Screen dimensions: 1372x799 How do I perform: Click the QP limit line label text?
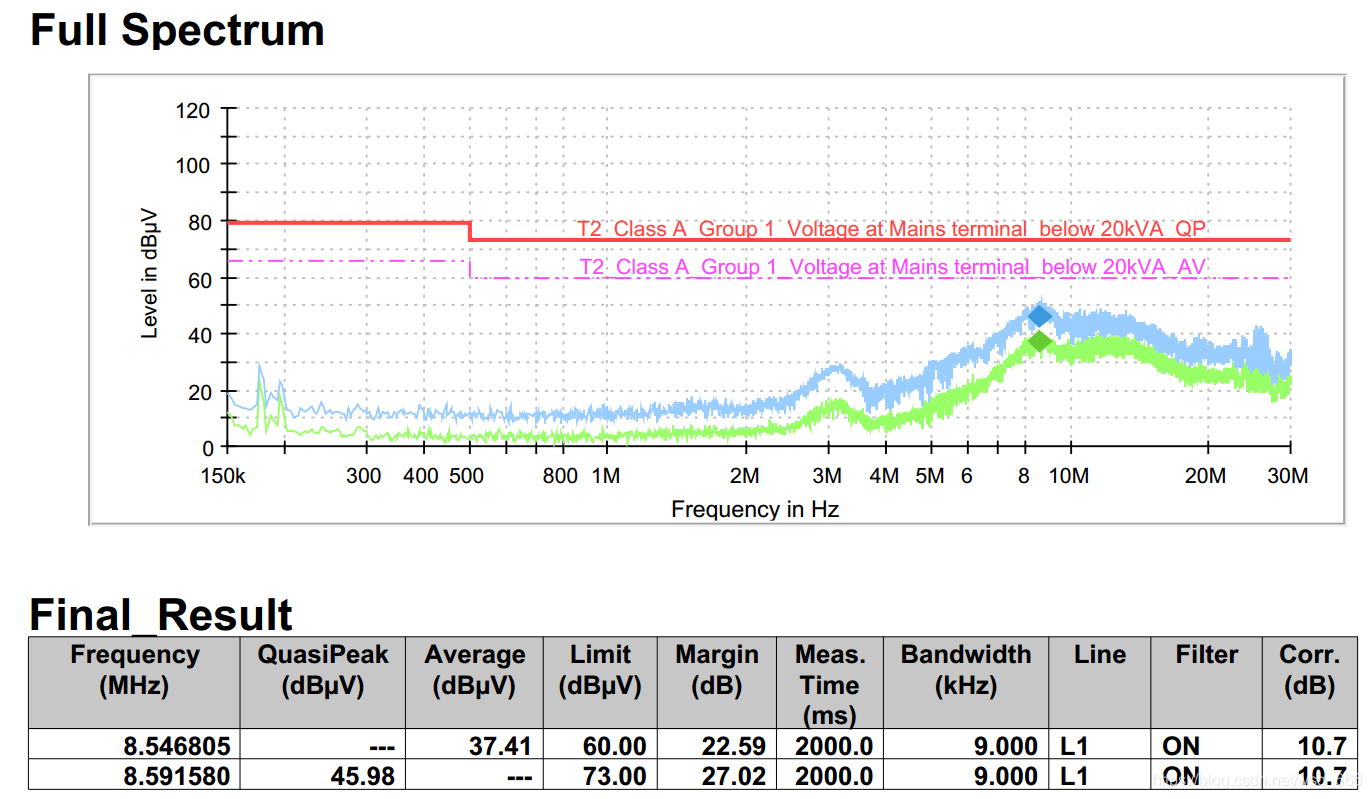(891, 229)
